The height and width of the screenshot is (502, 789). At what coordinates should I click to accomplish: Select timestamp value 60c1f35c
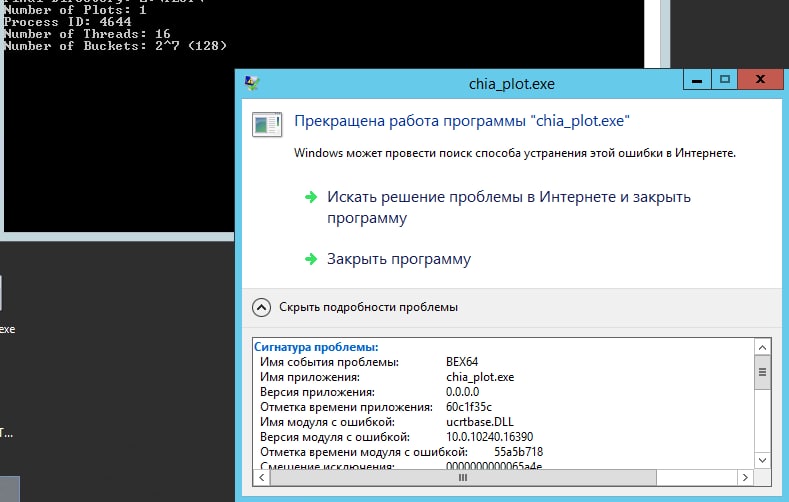tap(469, 406)
